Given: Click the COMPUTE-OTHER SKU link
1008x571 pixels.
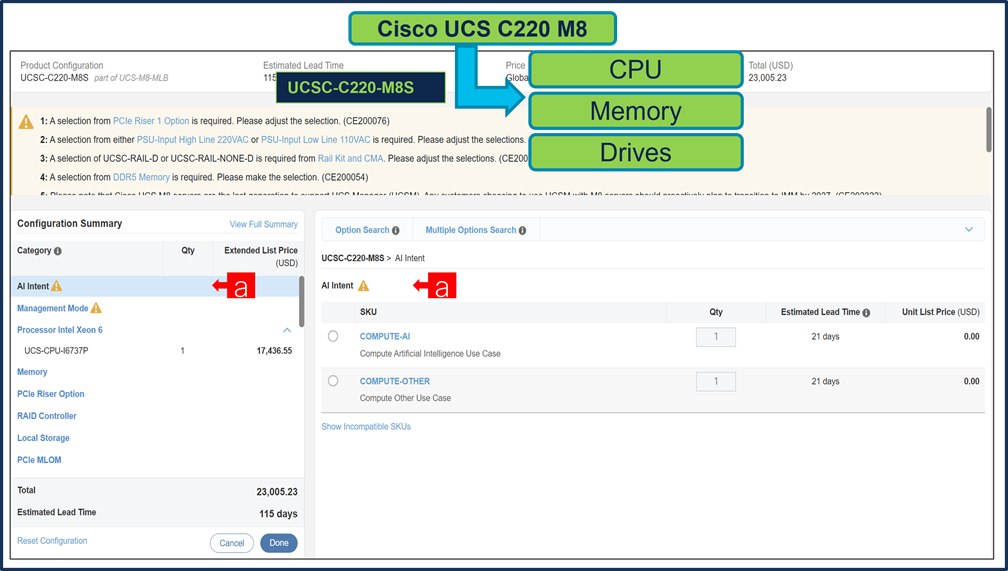Looking at the screenshot, I should coord(395,381).
